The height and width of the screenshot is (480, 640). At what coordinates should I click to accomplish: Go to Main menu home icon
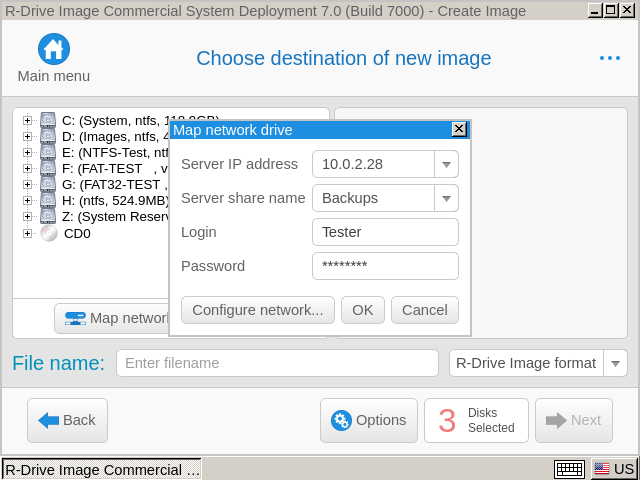point(54,49)
